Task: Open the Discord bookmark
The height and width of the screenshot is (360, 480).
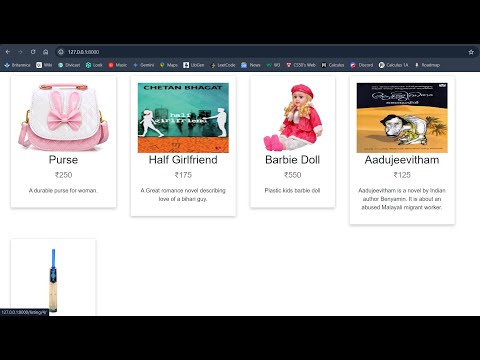Action: (362, 65)
